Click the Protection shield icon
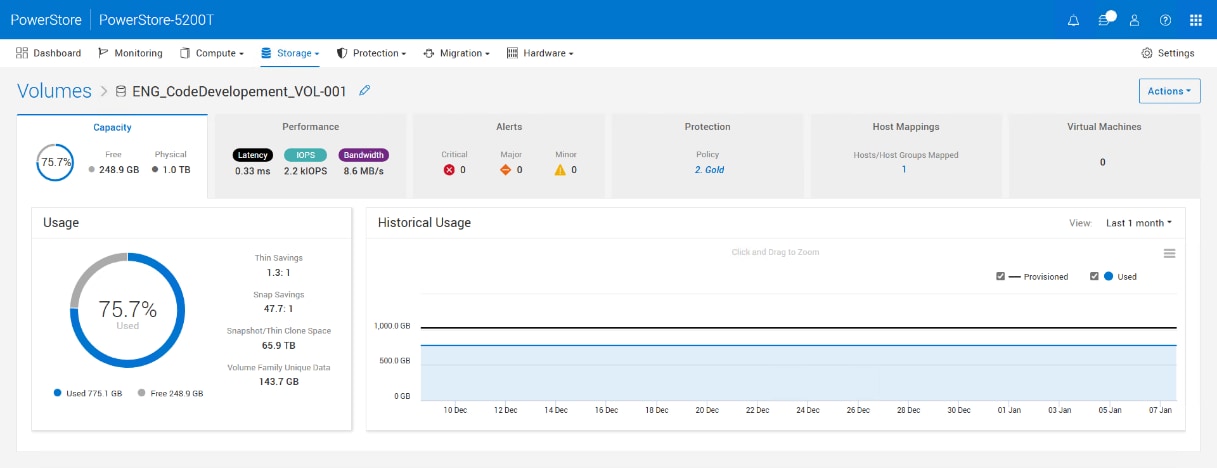 (342, 53)
